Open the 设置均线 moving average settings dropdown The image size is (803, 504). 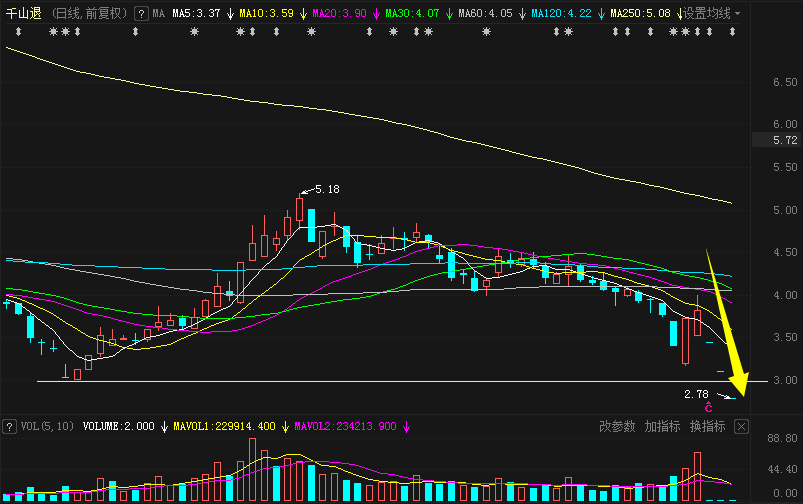tap(711, 13)
